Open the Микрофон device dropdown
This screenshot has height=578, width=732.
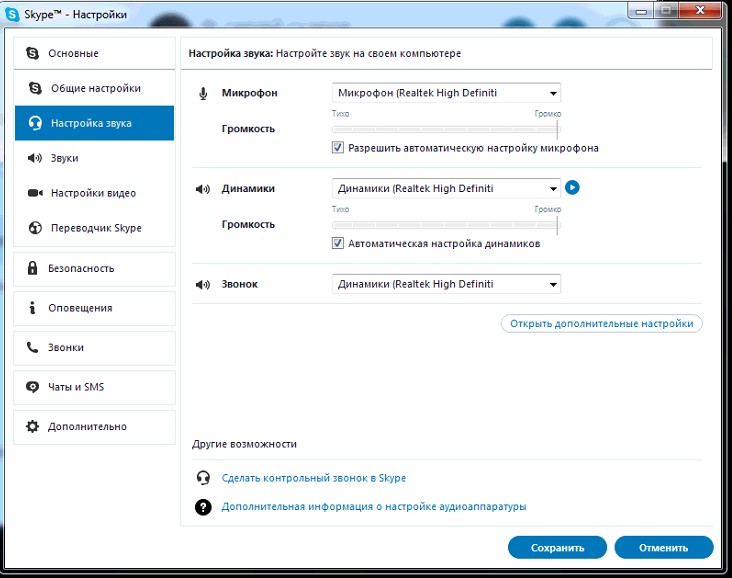(446, 93)
